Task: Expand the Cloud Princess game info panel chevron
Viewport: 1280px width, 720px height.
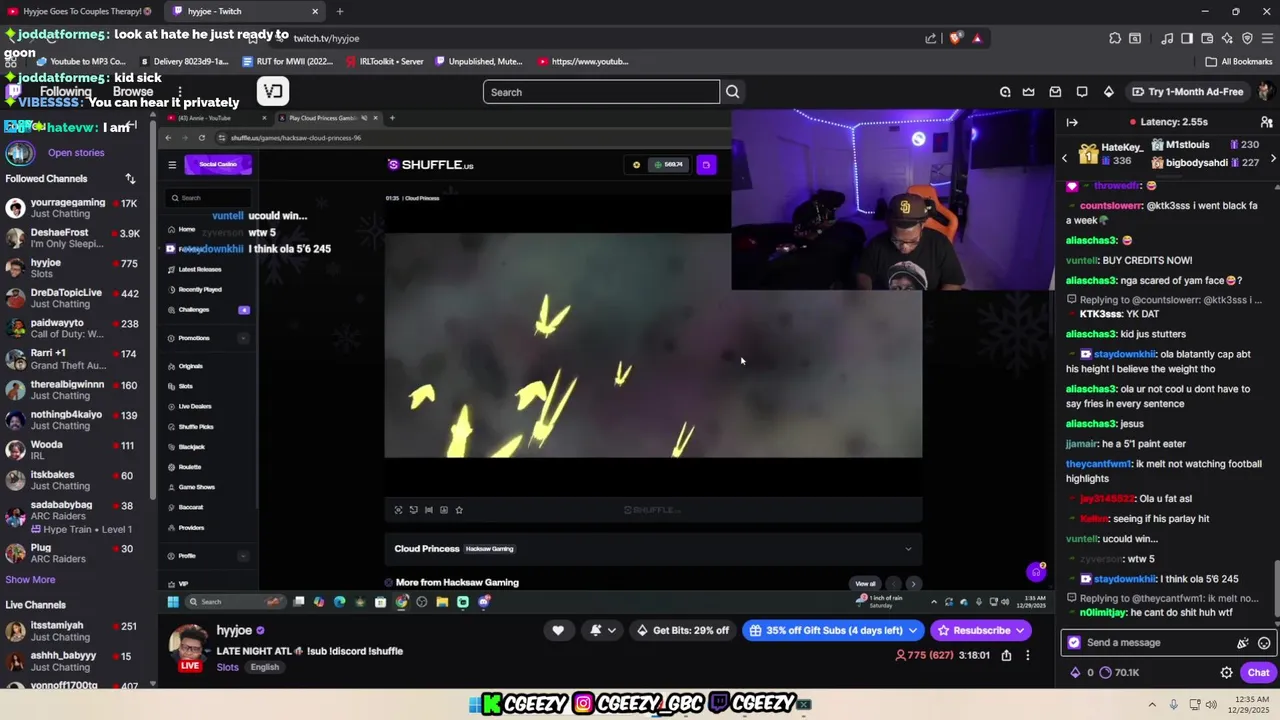Action: (908, 549)
